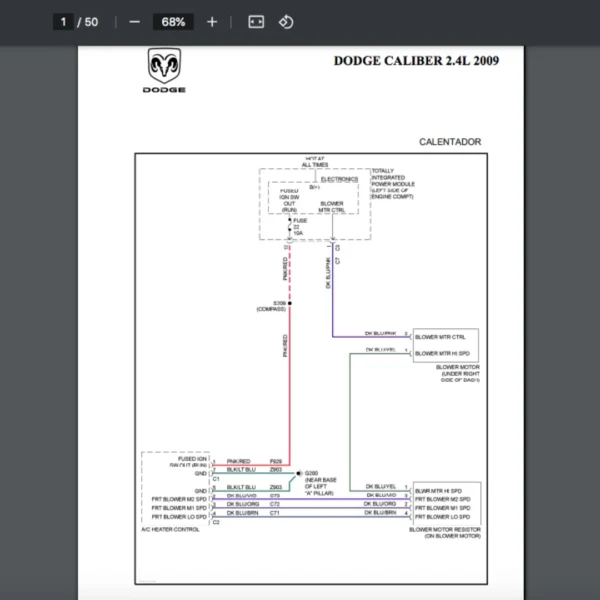Viewport: 600px width, 600px height.
Task: Click the Totally Integrated Power Module label
Action: pyautogui.click(x=395, y=184)
